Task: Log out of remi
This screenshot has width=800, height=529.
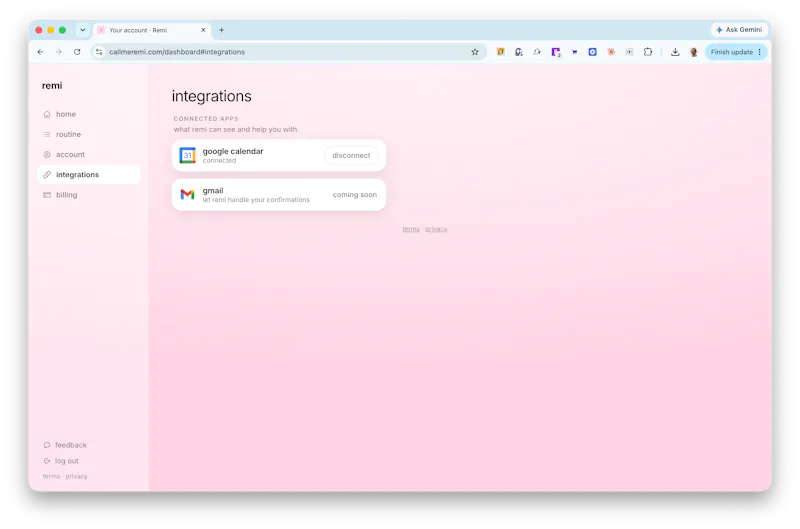Action: click(61, 461)
